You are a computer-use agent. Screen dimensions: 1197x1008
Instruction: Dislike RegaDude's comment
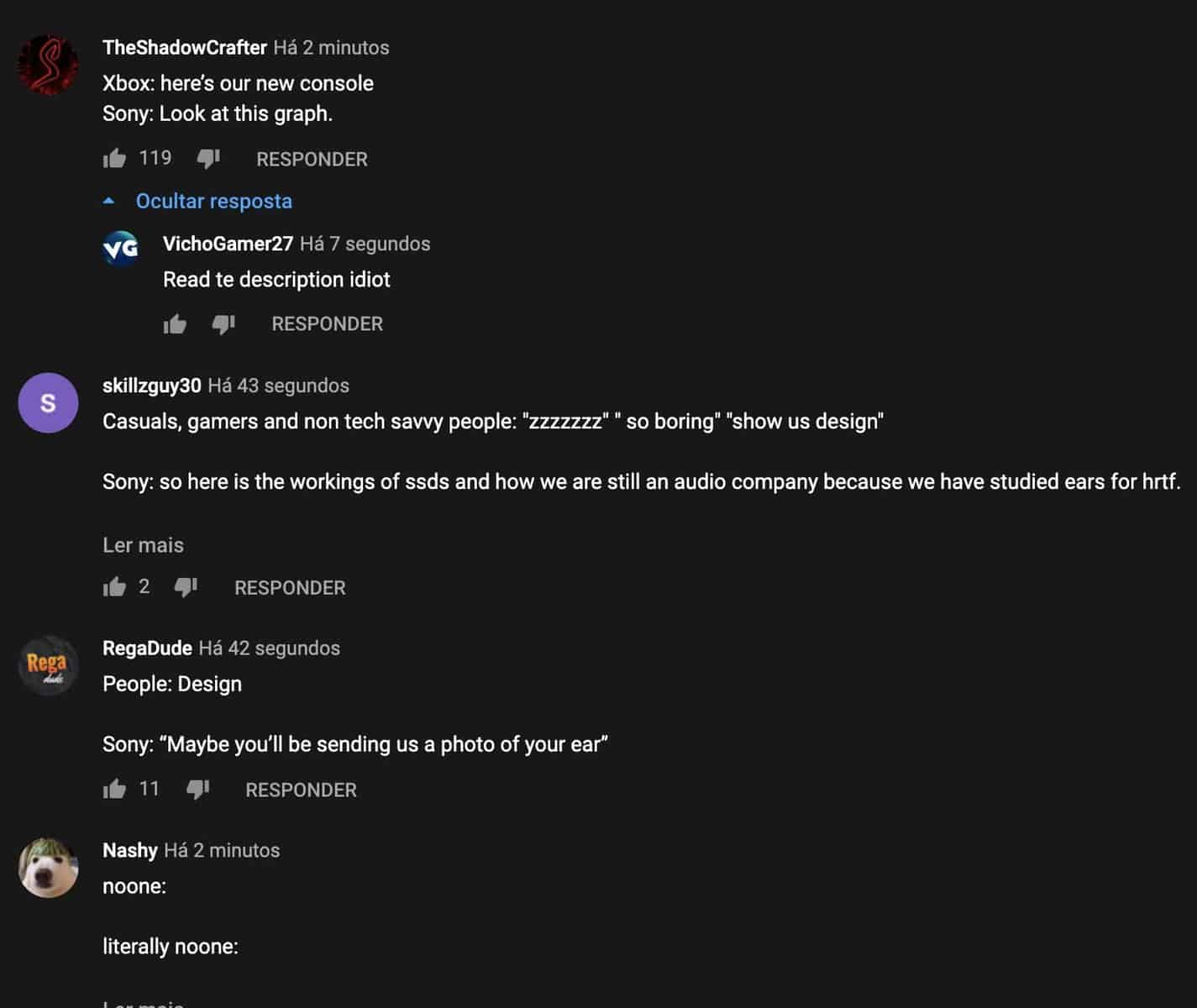pyautogui.click(x=197, y=790)
